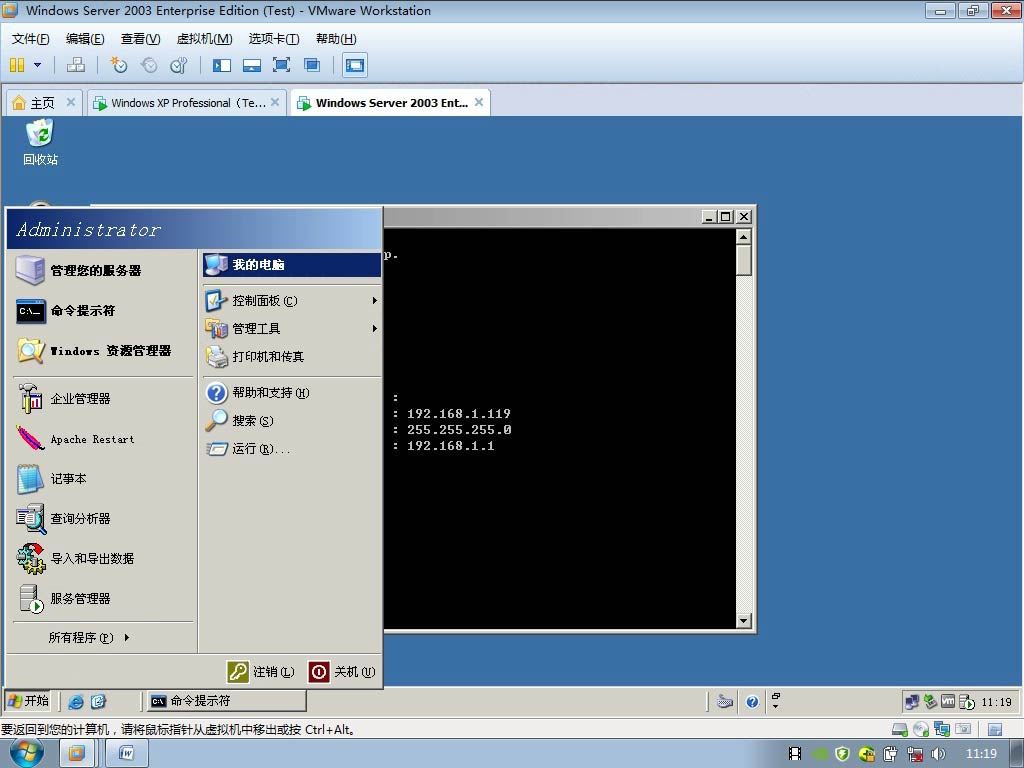Open 记事本 from Start menu

coord(103,479)
